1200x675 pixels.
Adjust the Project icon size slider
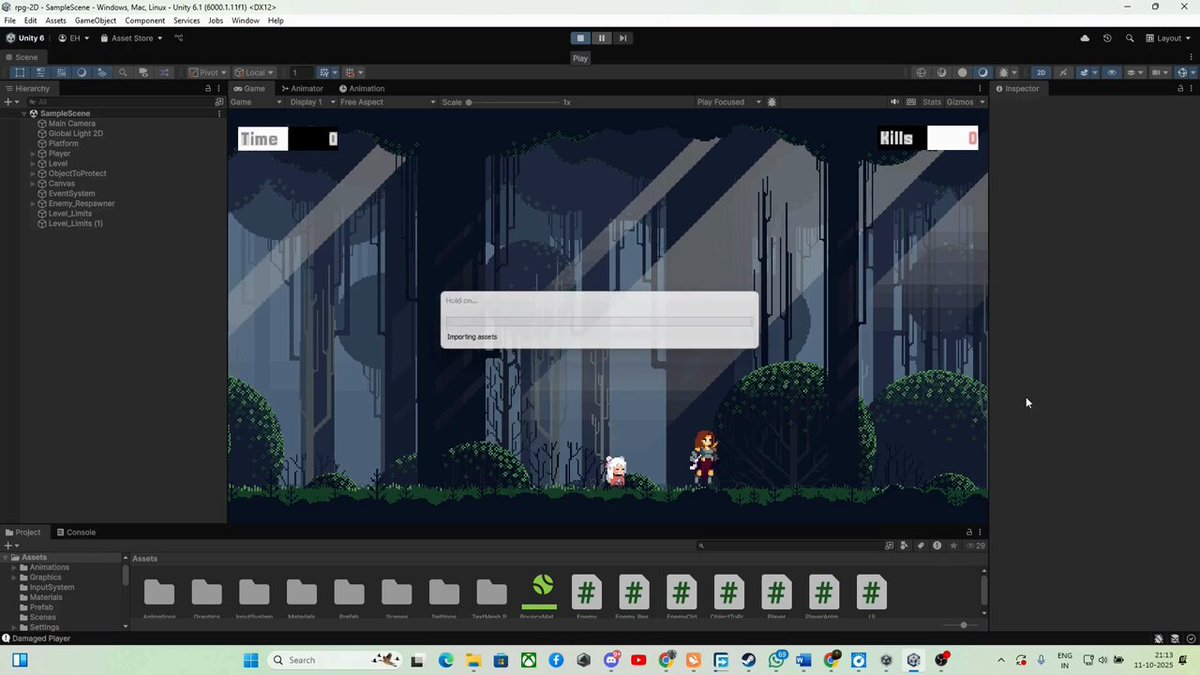coord(962,625)
